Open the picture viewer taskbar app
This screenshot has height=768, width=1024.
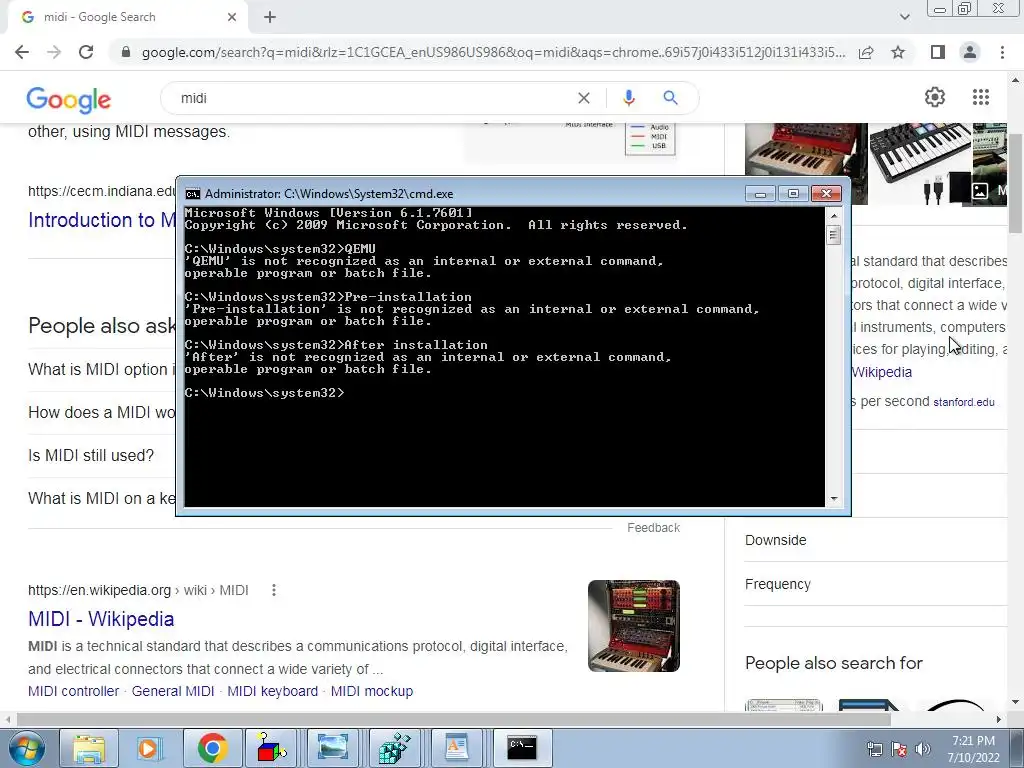coord(334,748)
